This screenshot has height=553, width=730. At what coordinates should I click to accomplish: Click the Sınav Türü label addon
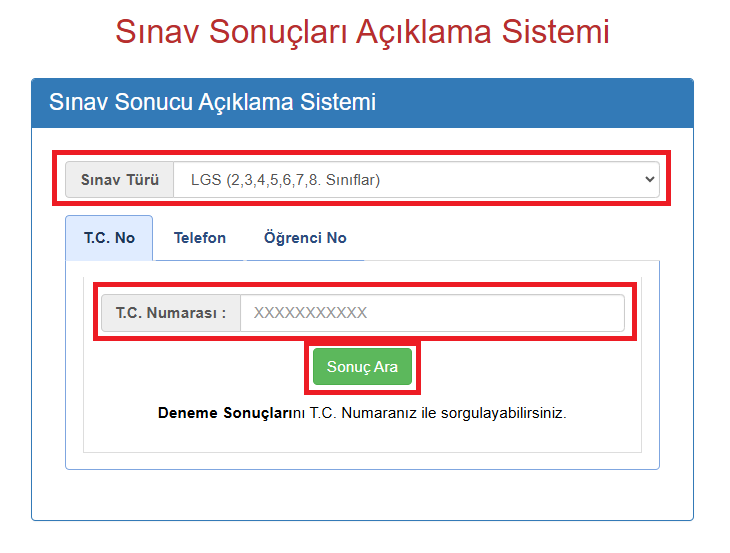pyautogui.click(x=120, y=180)
